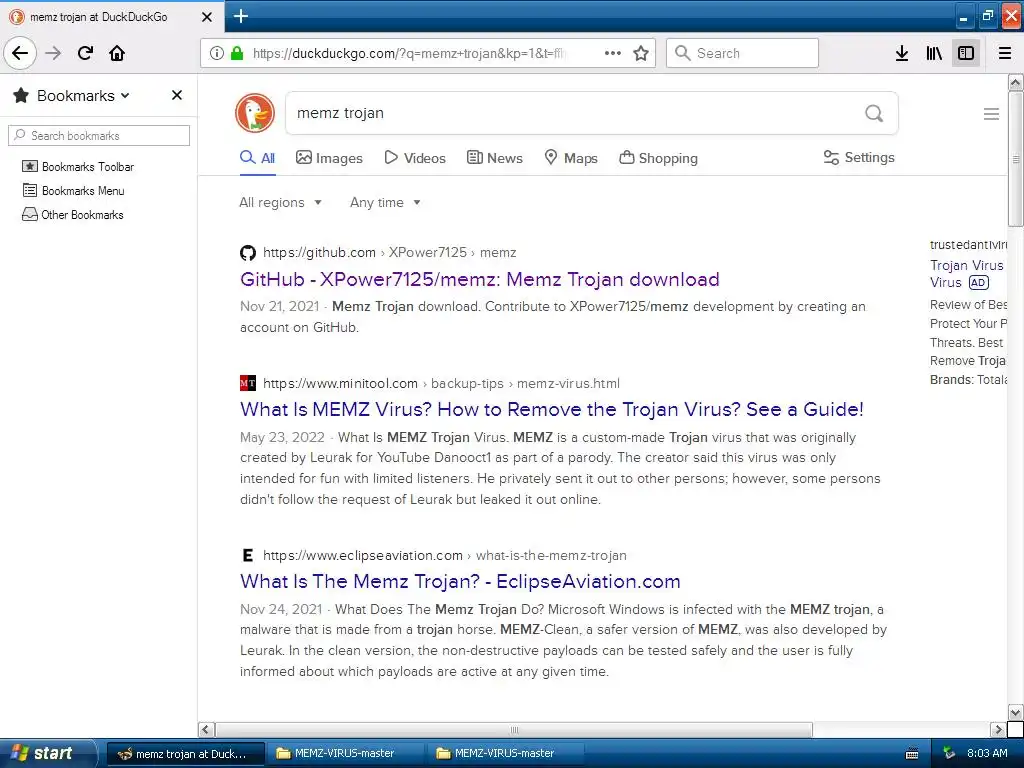Close the memz trojan DuckDuckGo tab

(x=206, y=17)
